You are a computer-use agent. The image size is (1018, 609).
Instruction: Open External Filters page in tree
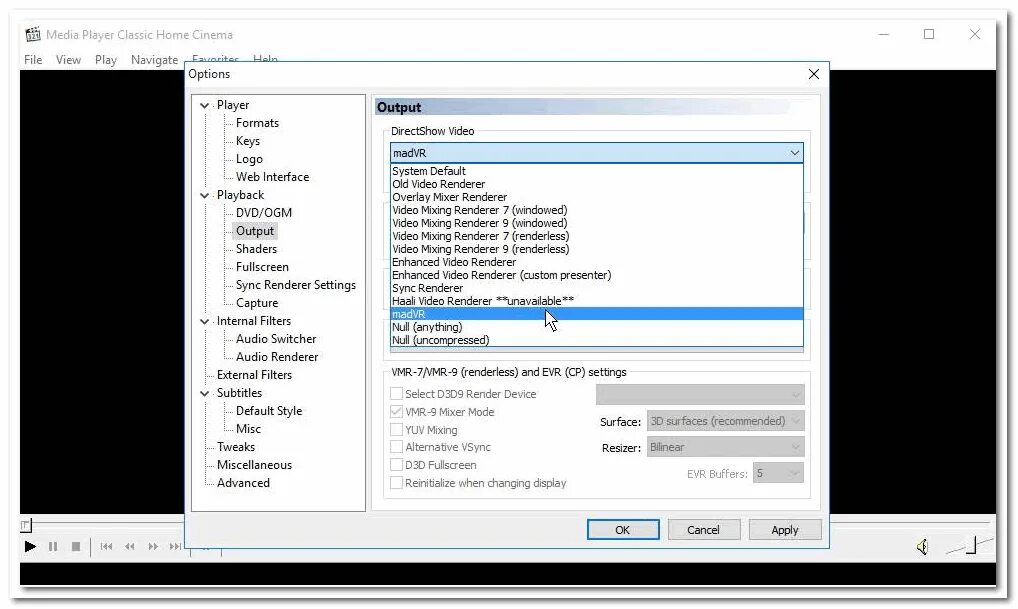(x=254, y=375)
